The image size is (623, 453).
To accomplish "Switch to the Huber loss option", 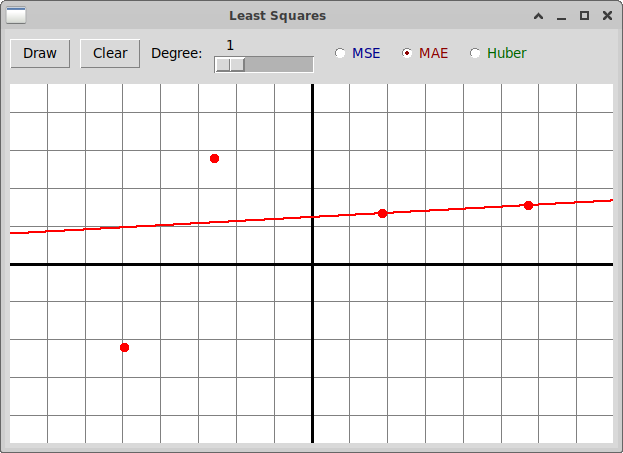I will point(475,53).
